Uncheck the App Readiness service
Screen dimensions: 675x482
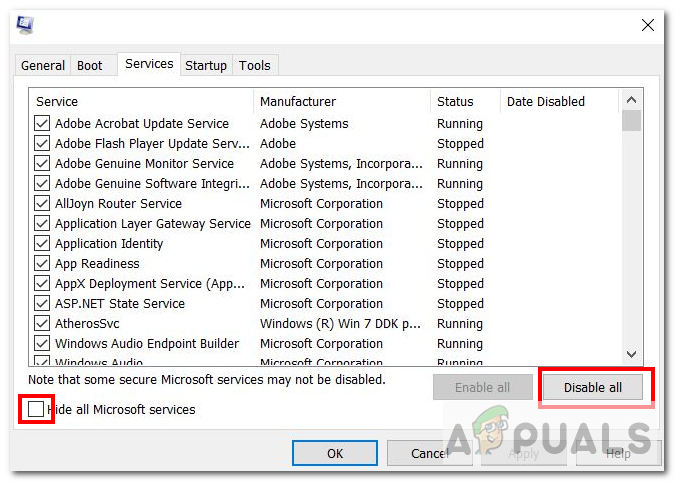pos(42,263)
